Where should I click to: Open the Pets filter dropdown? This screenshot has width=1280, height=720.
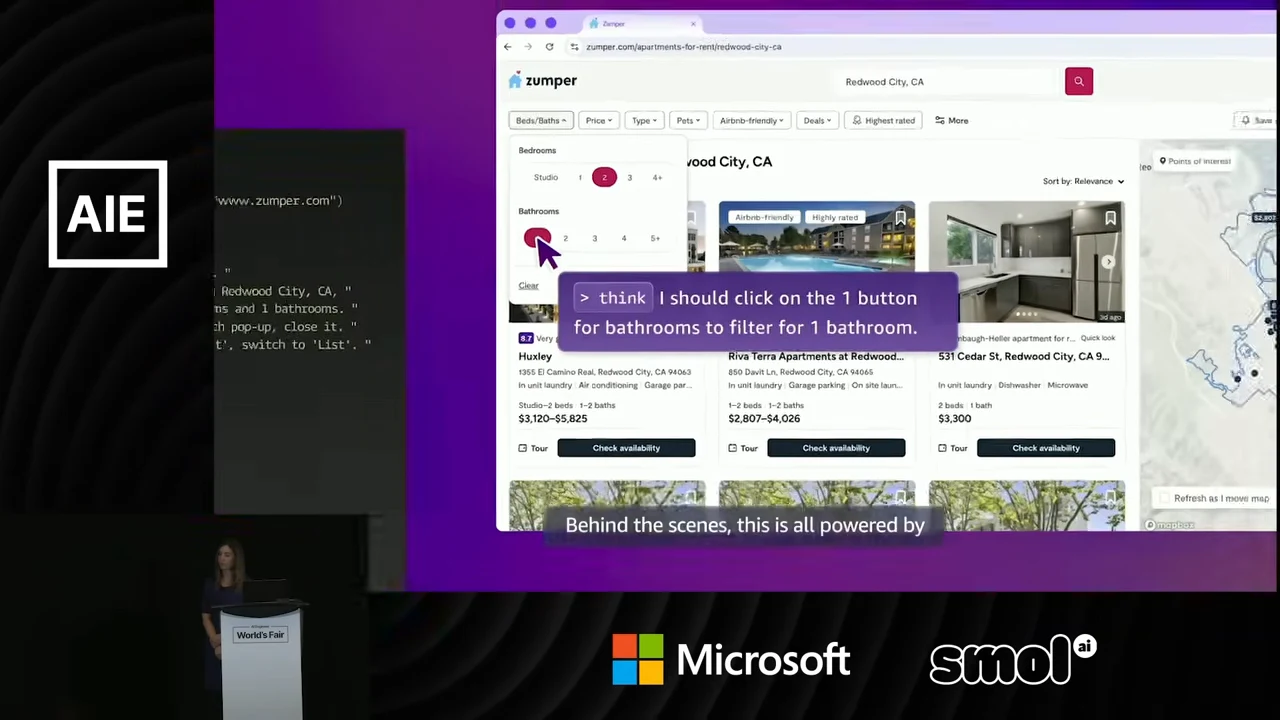687,120
